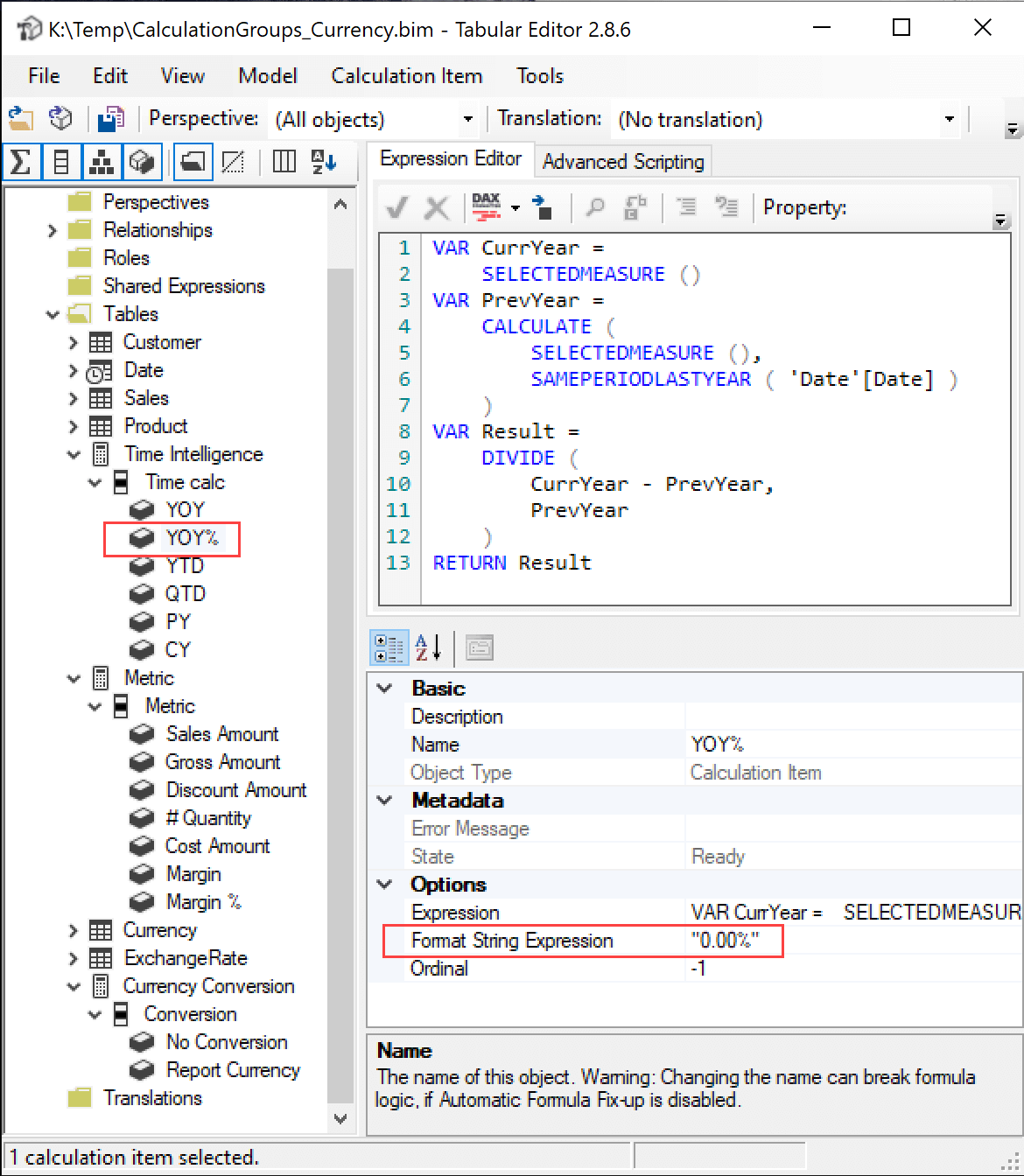Open the Edit menu
The image size is (1024, 1176).
click(110, 76)
